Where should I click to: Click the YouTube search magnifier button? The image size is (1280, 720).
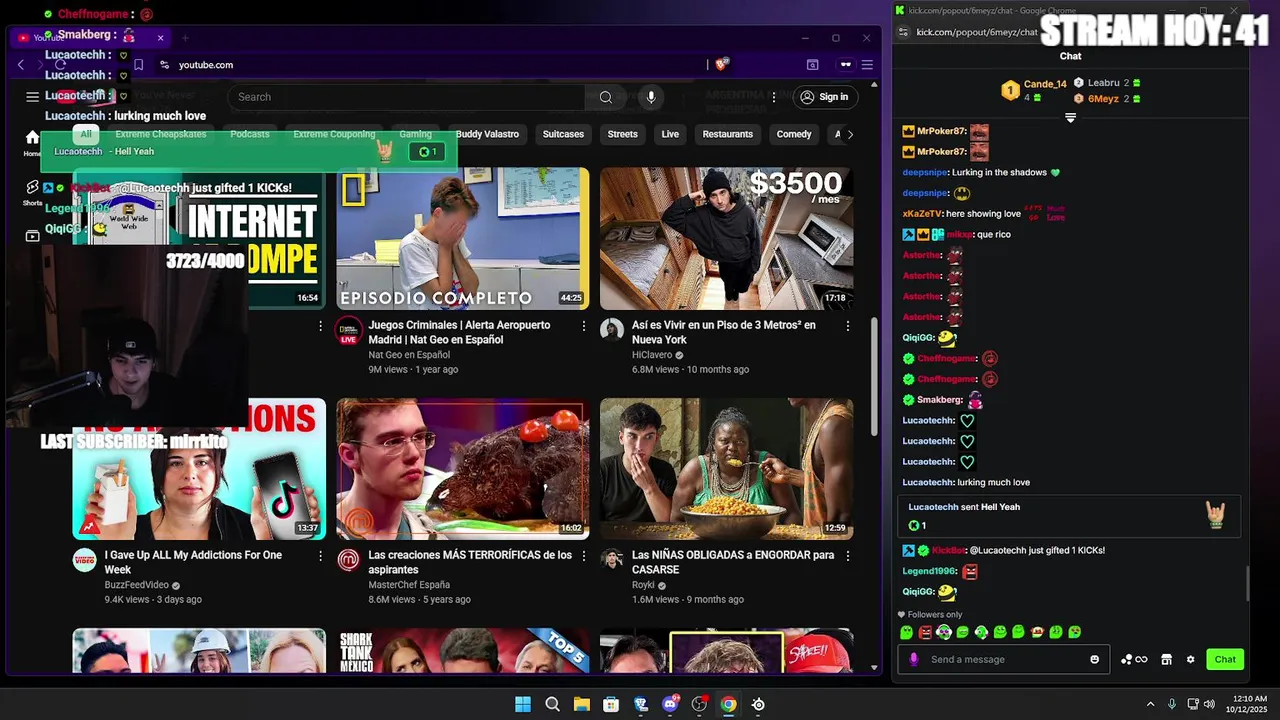click(605, 97)
